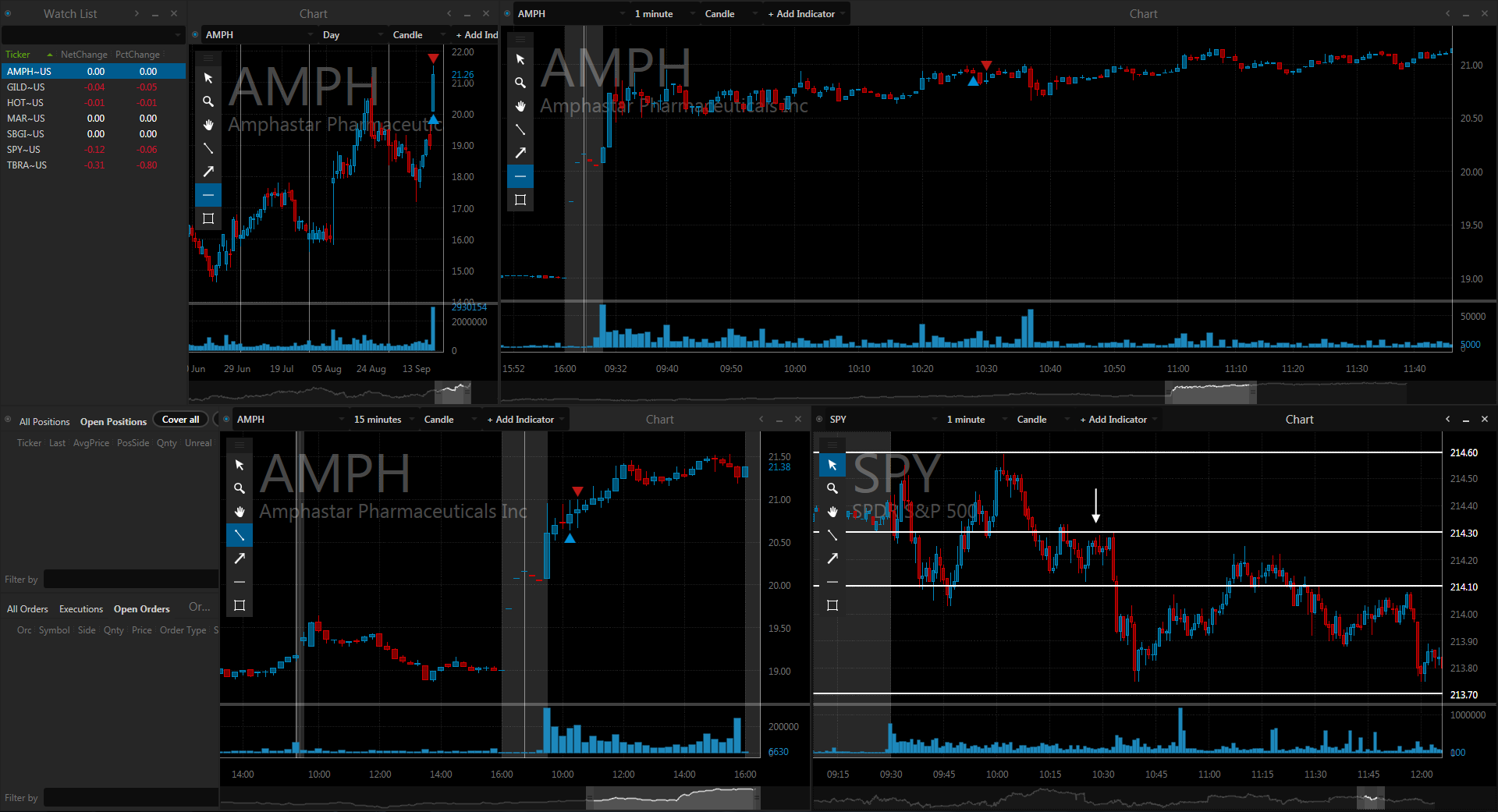The image size is (1498, 812).
Task: Select horizontal line tool in AMPH 1 minute chart
Action: pyautogui.click(x=520, y=176)
